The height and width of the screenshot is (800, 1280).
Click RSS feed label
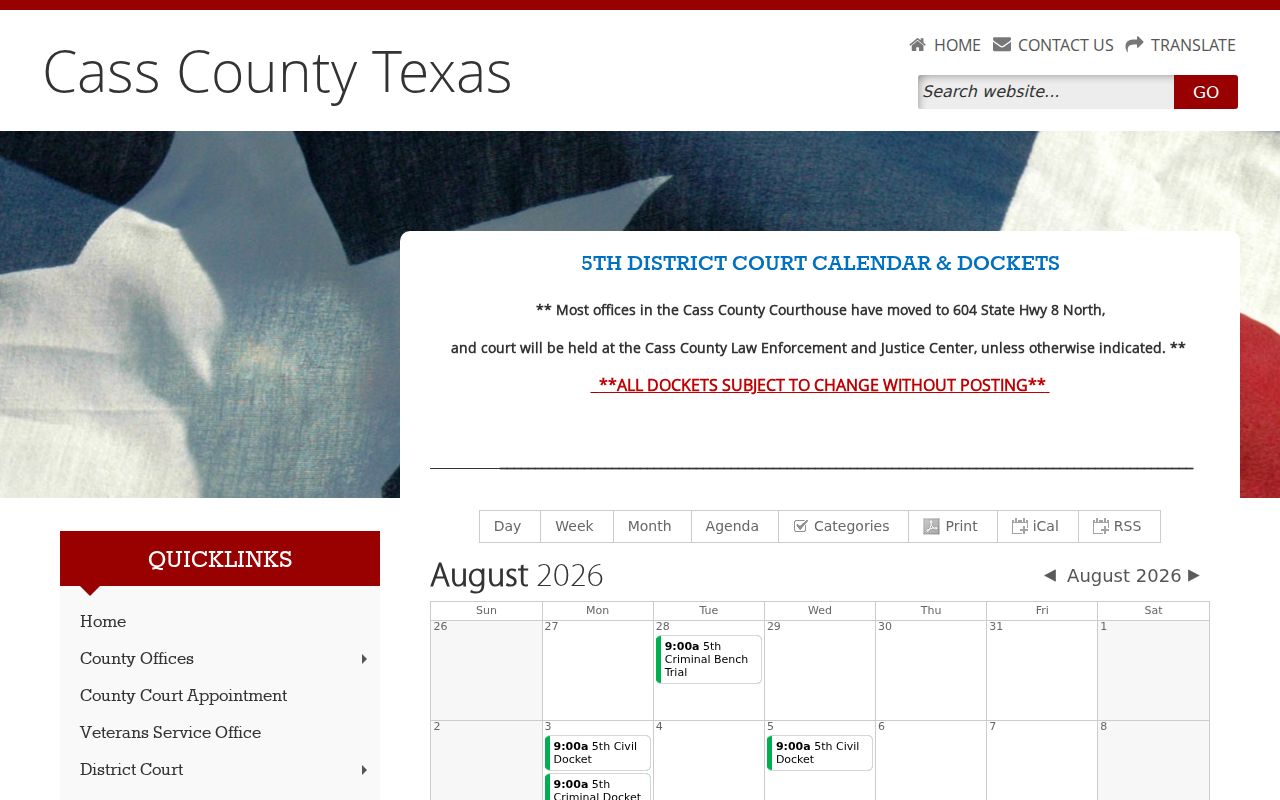1127,526
